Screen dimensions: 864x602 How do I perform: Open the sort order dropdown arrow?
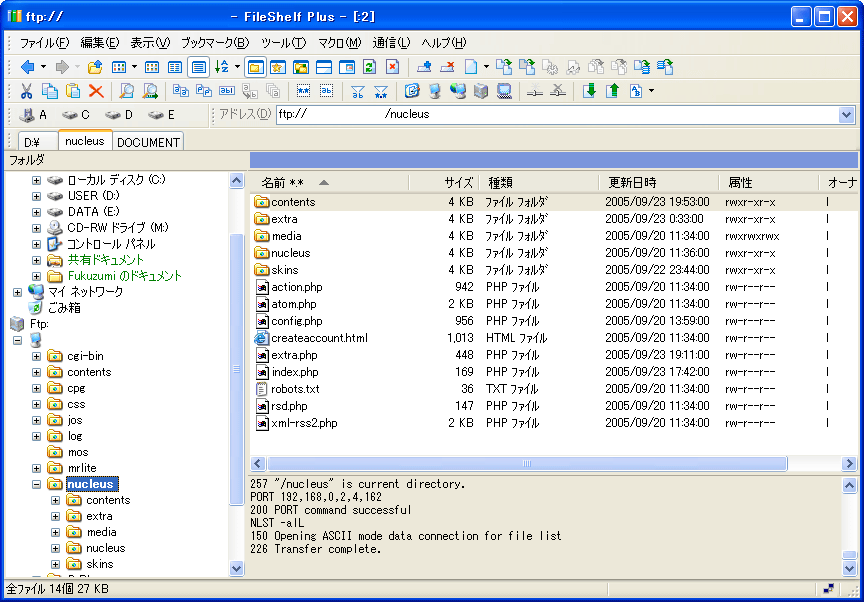(237, 67)
